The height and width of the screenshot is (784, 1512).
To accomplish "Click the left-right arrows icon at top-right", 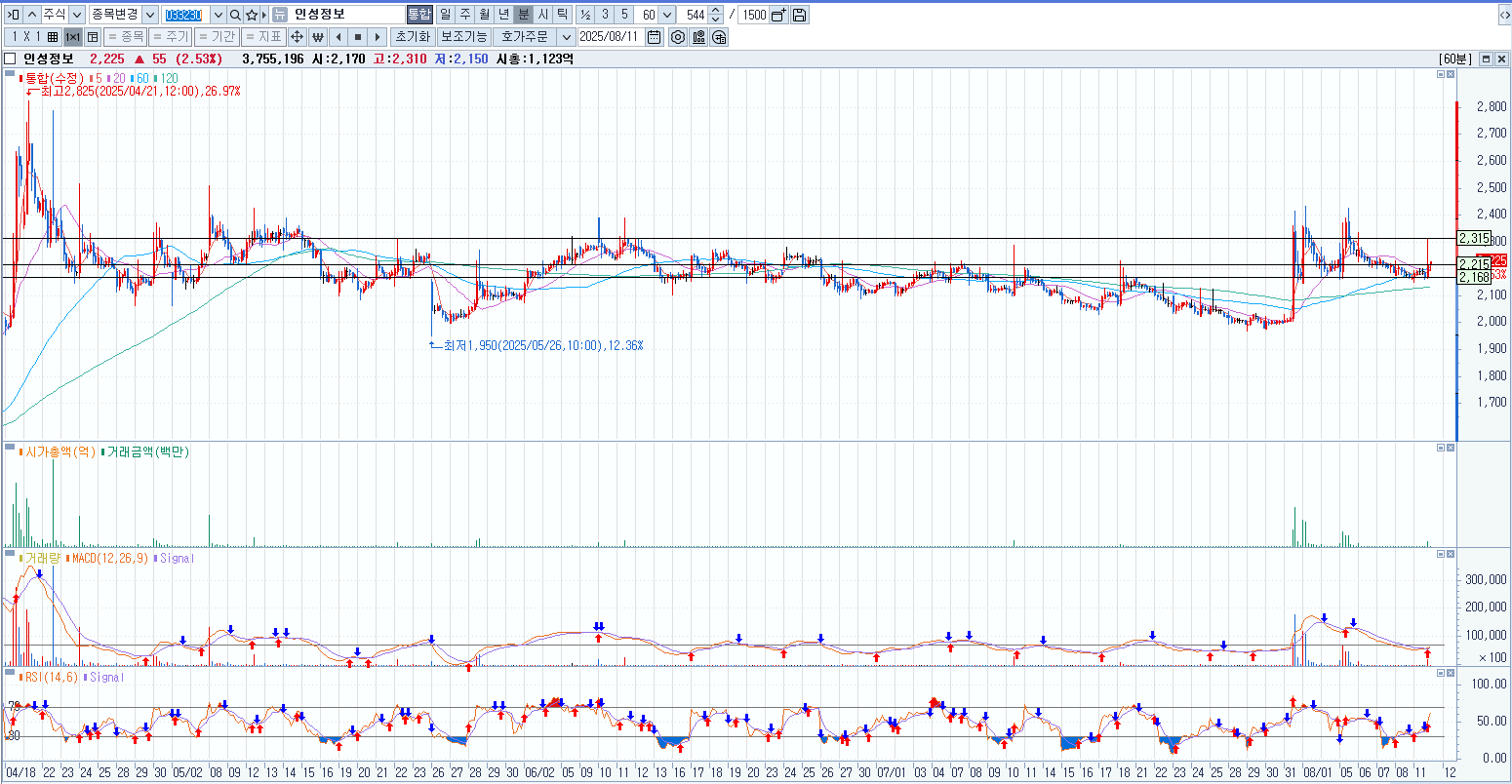I will 1503,15.
